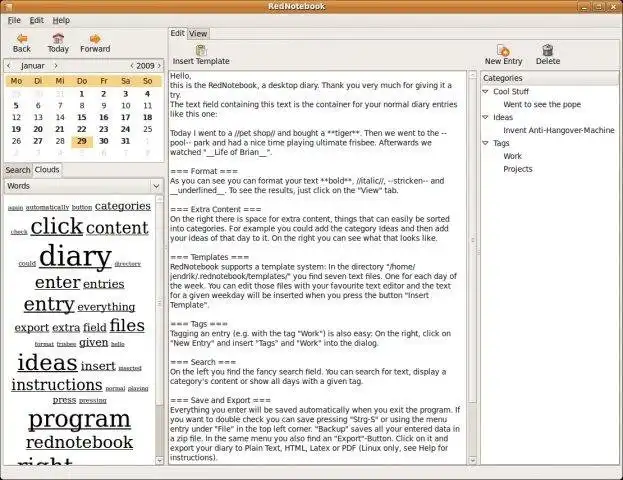Click the word 'ideas' in cloud
Viewport: 623px width, 480px height.
click(x=47, y=363)
